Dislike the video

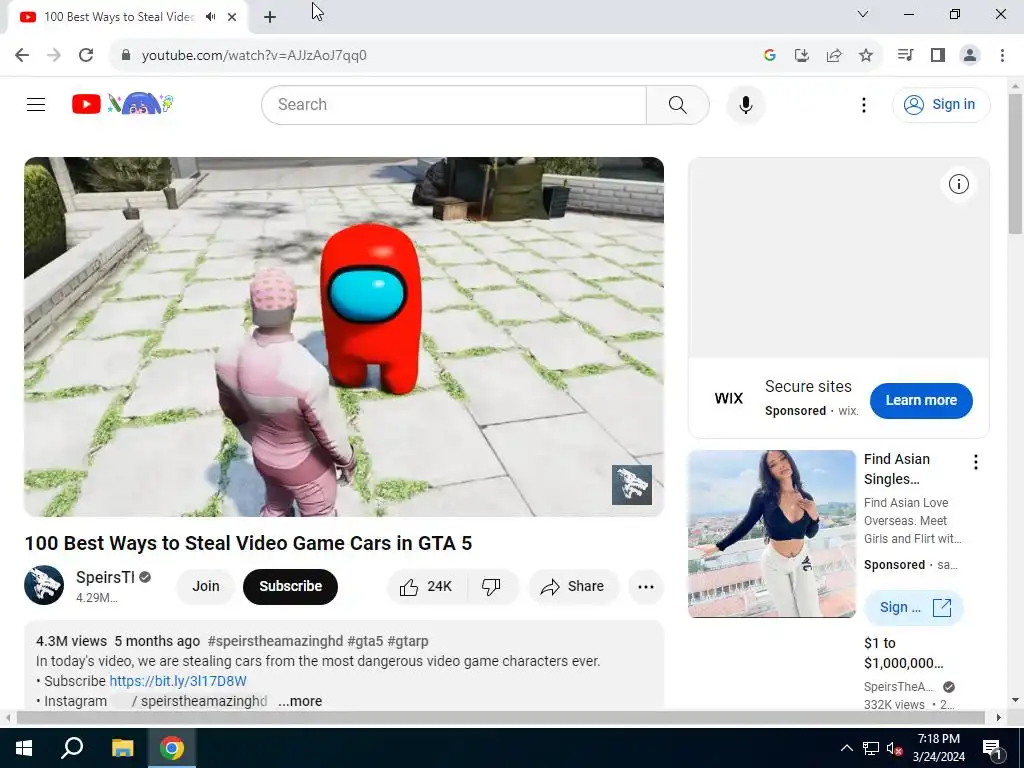(492, 586)
